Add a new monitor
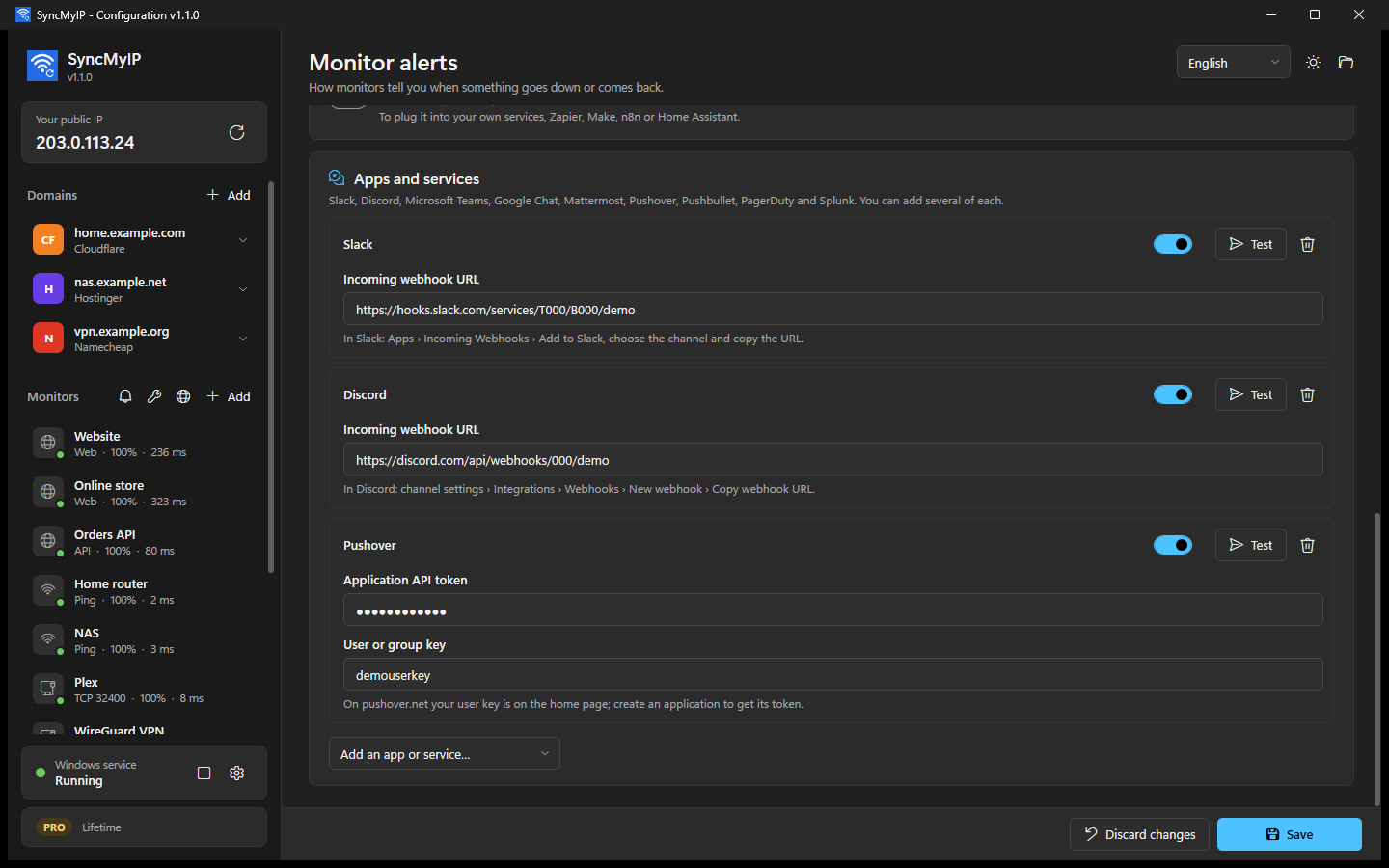 (229, 396)
